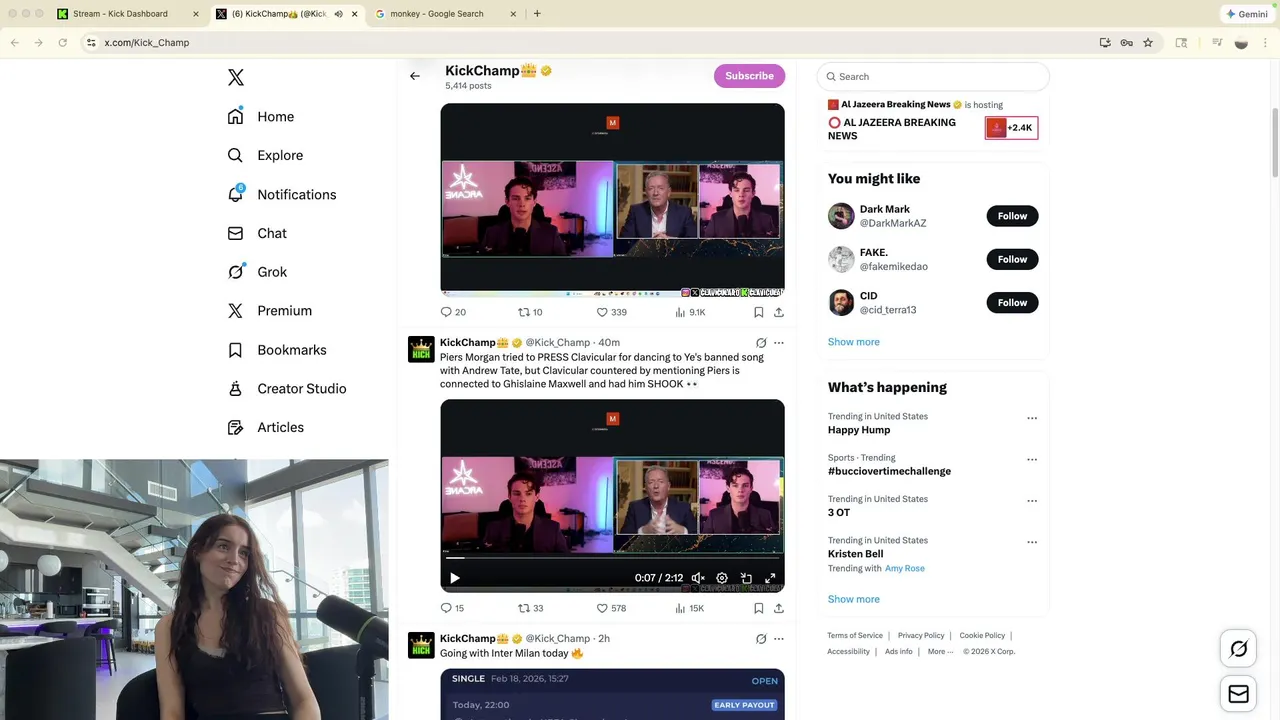Screen dimensions: 1280x720
Task: Open a new browser tab
Action: [x=537, y=14]
